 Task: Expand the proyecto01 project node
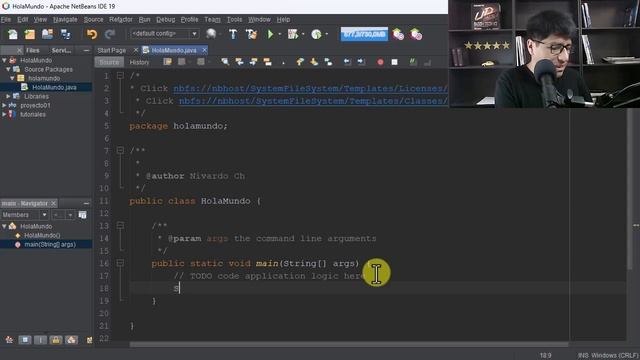[4, 105]
